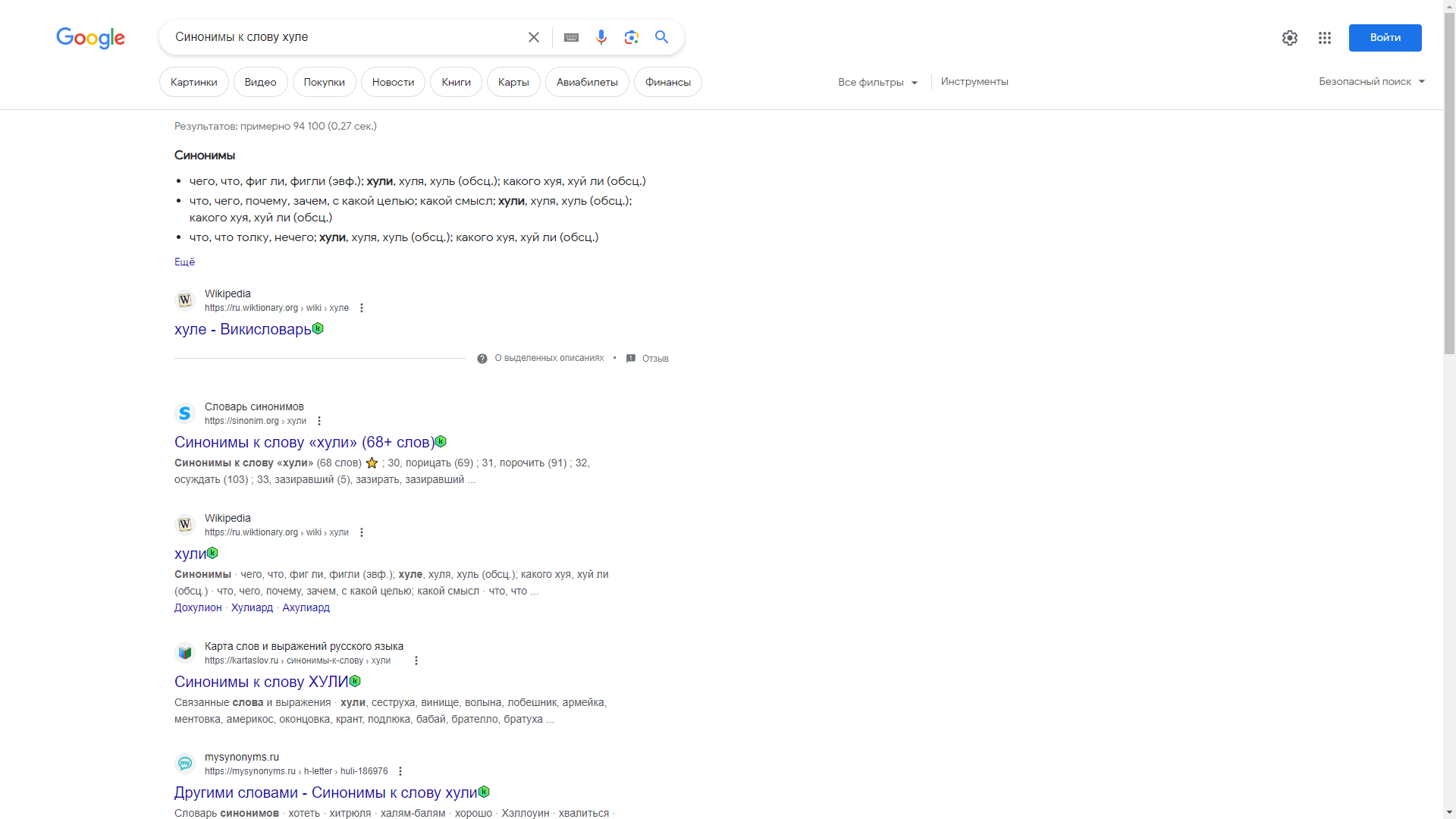
Task: Switch to Видео tab
Action: (x=260, y=82)
